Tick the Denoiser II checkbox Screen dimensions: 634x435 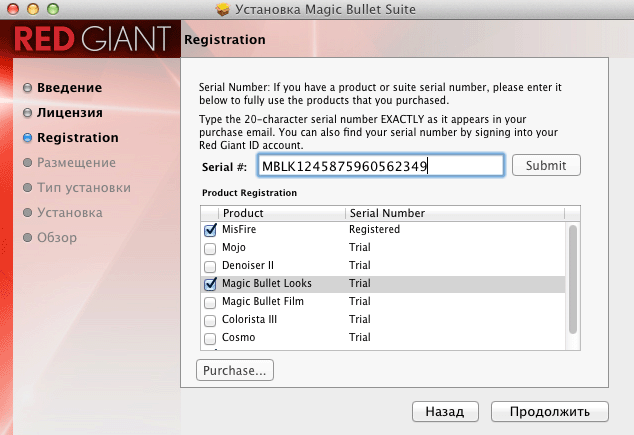pyautogui.click(x=210, y=266)
